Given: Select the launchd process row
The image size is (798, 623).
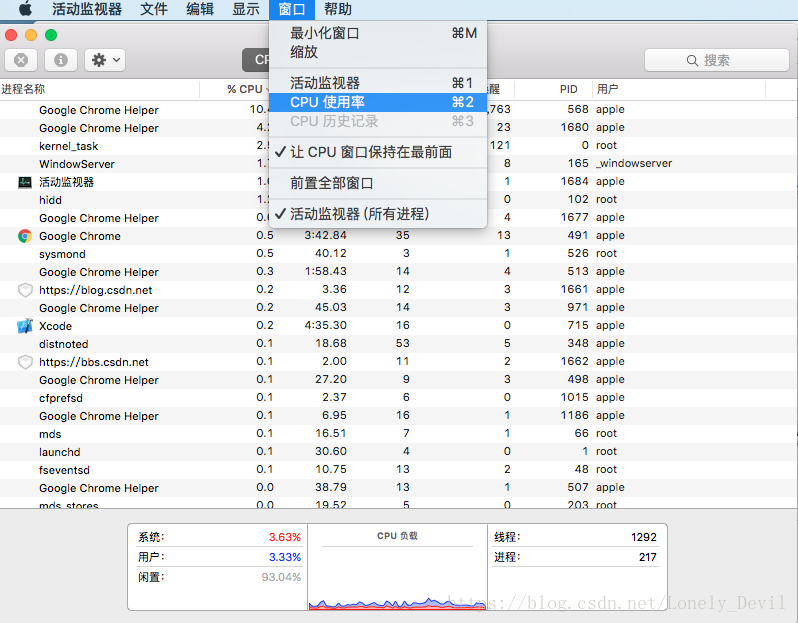Looking at the screenshot, I should coord(399,452).
